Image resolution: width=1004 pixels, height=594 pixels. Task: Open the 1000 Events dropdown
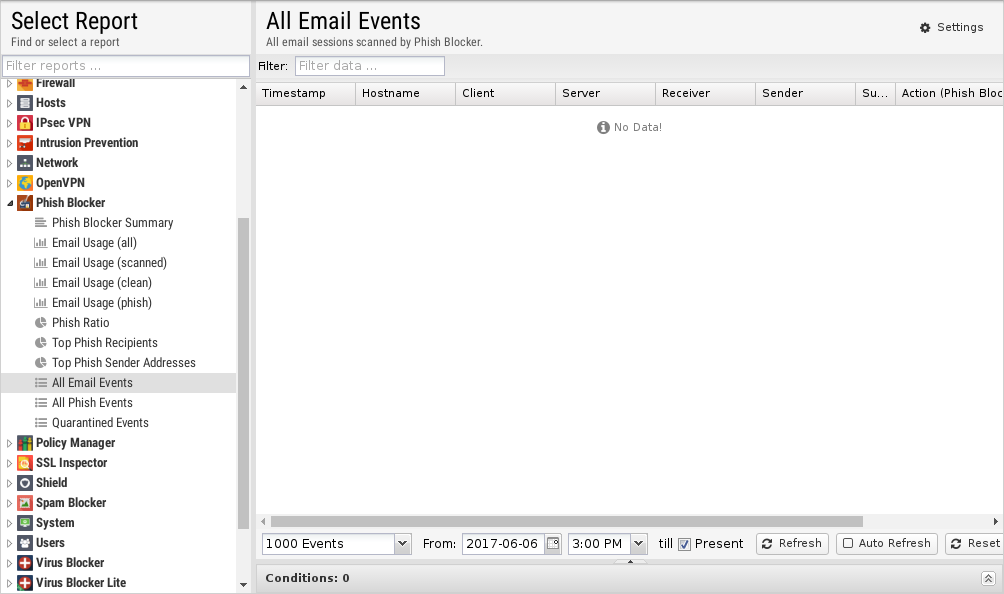tap(402, 543)
